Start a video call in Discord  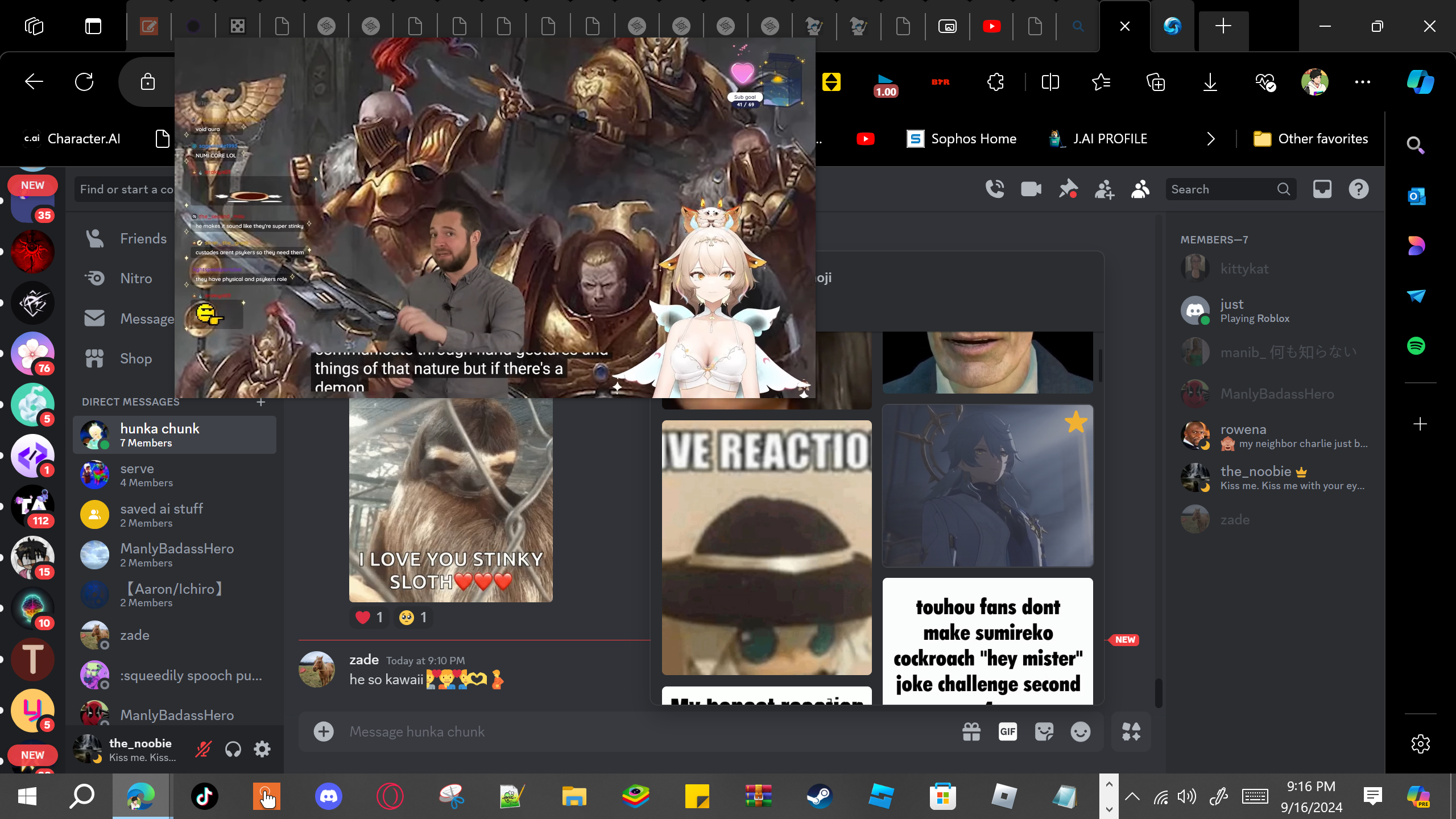point(1031,189)
